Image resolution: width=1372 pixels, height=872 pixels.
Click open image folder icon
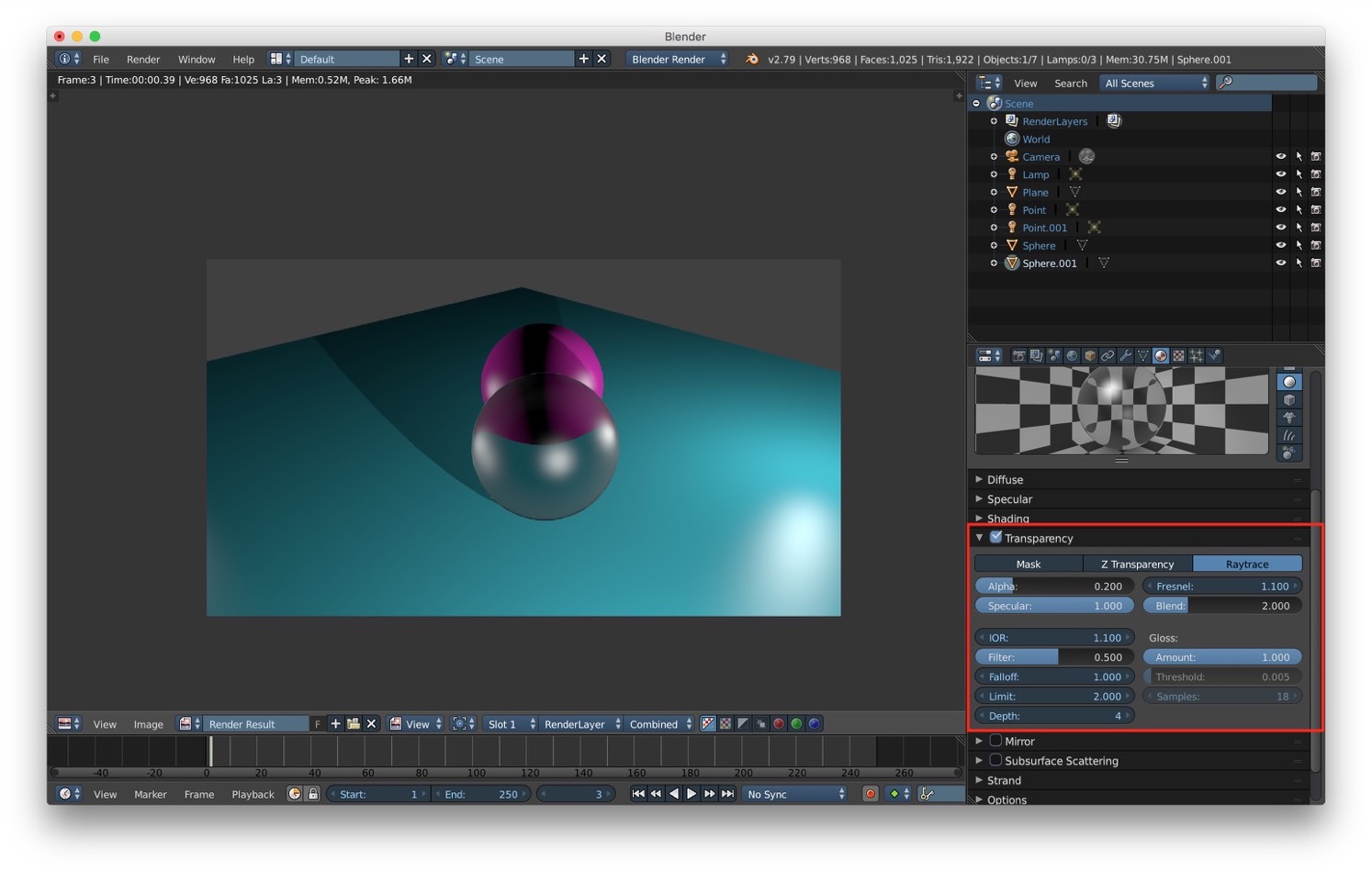coord(354,723)
